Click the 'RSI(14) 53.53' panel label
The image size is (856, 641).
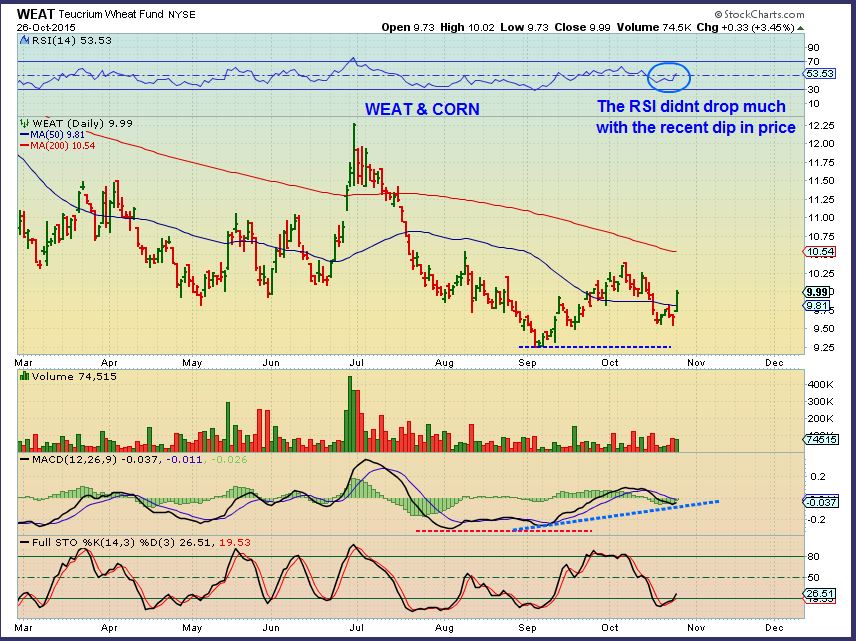pyautogui.click(x=72, y=40)
